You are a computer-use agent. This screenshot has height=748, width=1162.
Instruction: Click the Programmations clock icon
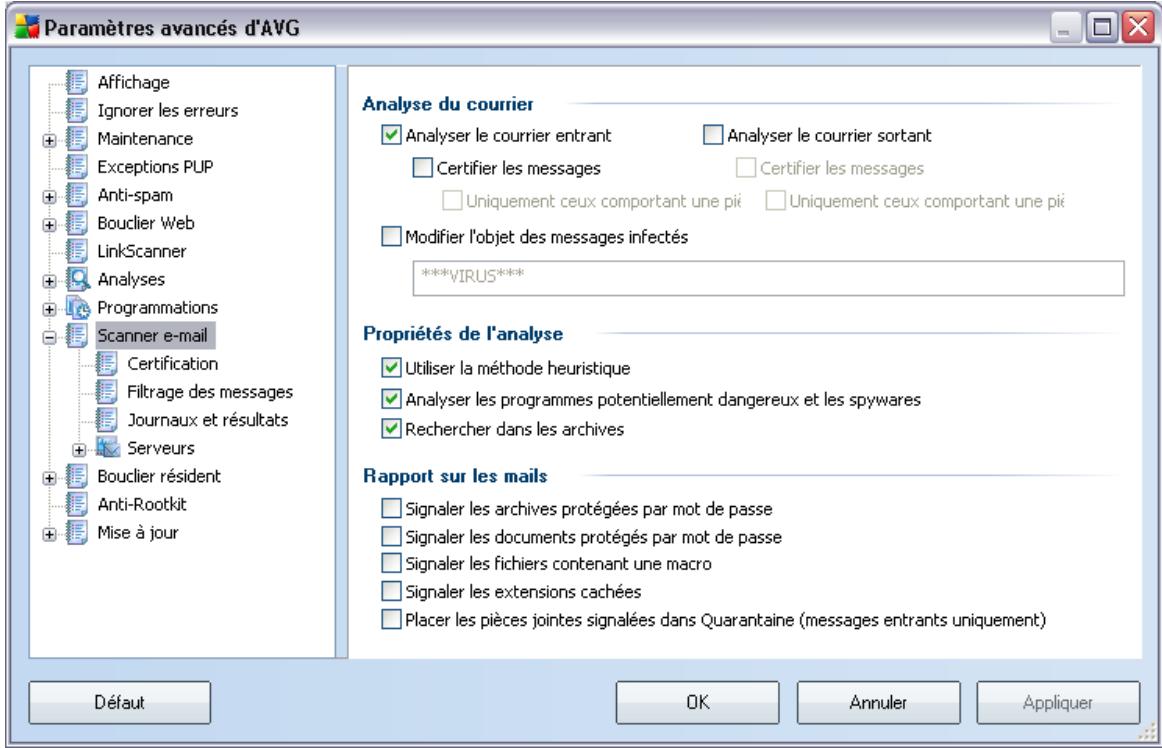pos(78,308)
